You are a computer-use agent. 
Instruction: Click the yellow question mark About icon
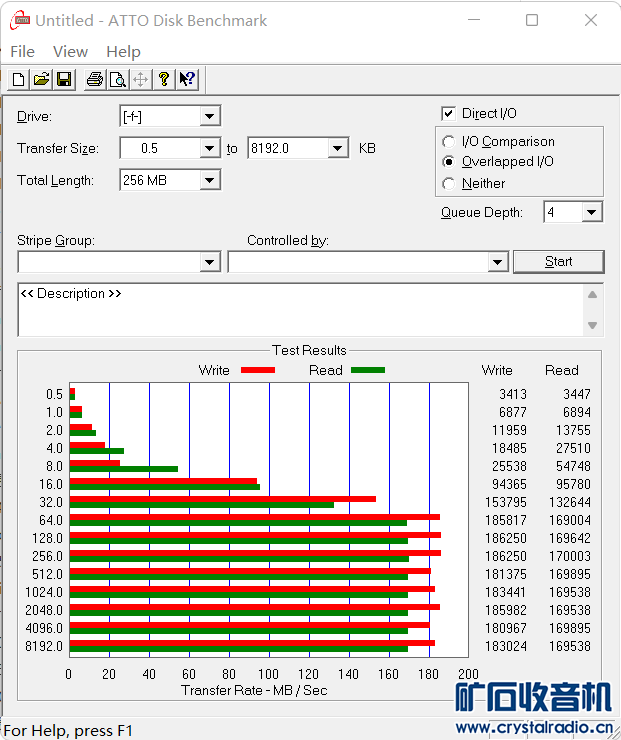click(x=164, y=80)
